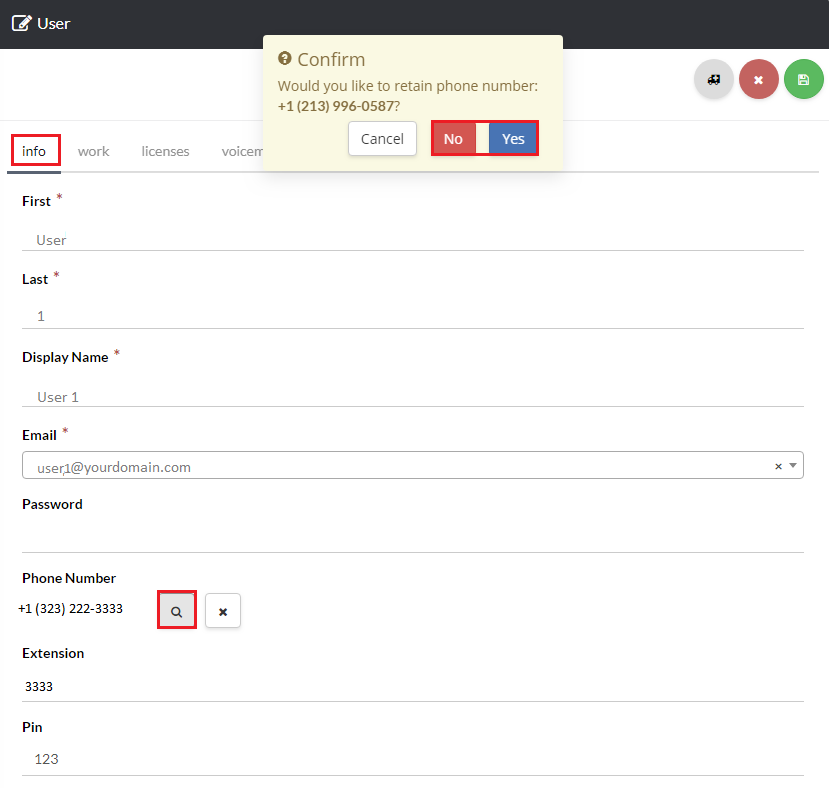Click the ambulance icon button
This screenshot has width=829, height=788.
pyautogui.click(x=714, y=79)
